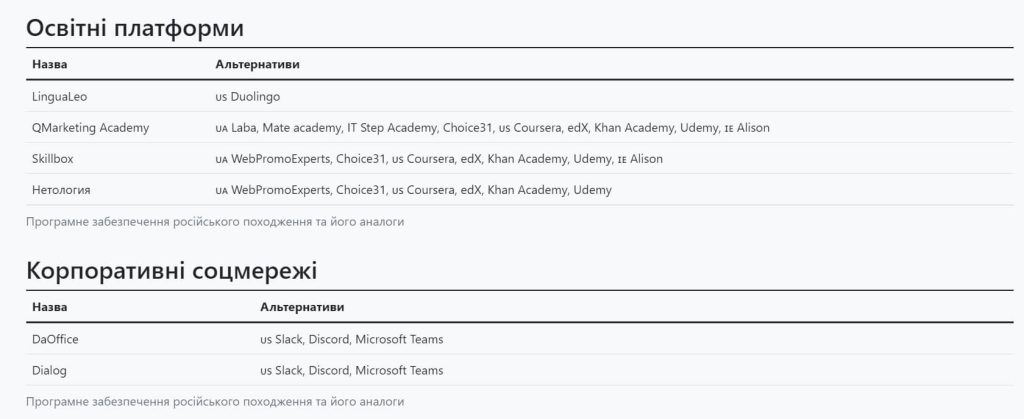Click Laba in the QMarketing Academy row

(x=244, y=128)
